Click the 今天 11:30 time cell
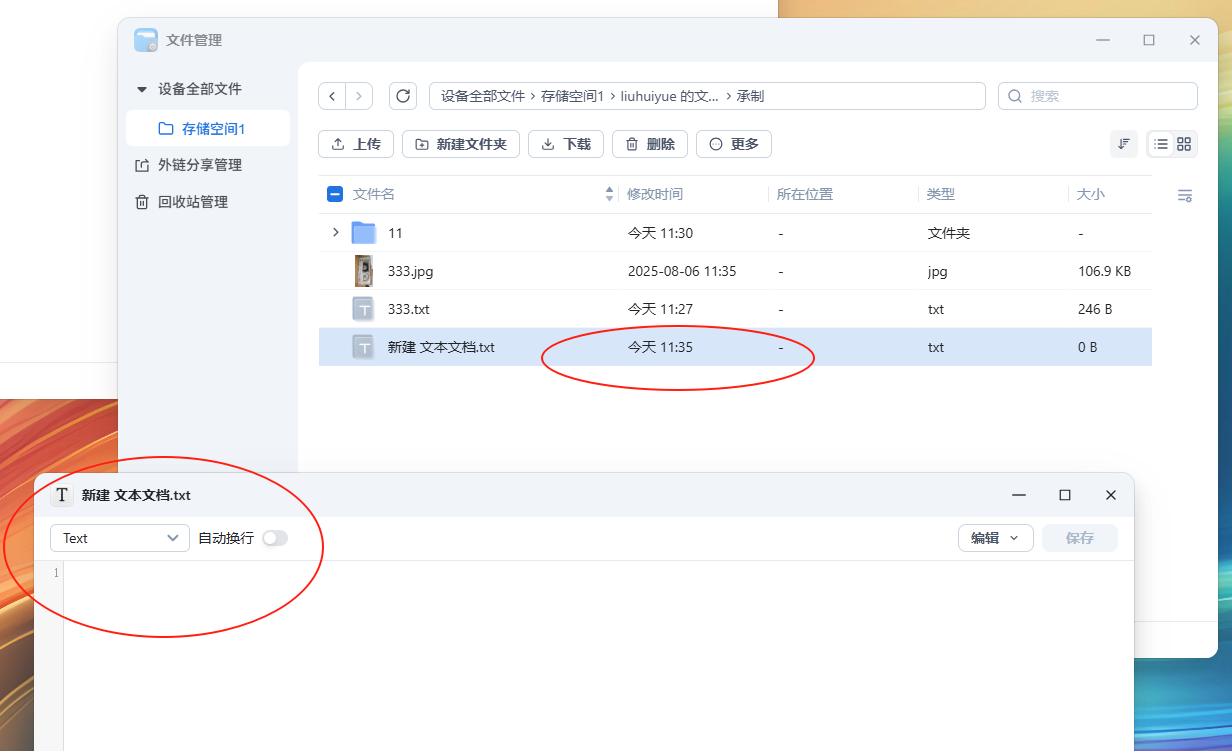This screenshot has width=1232, height=751. pyautogui.click(x=660, y=233)
